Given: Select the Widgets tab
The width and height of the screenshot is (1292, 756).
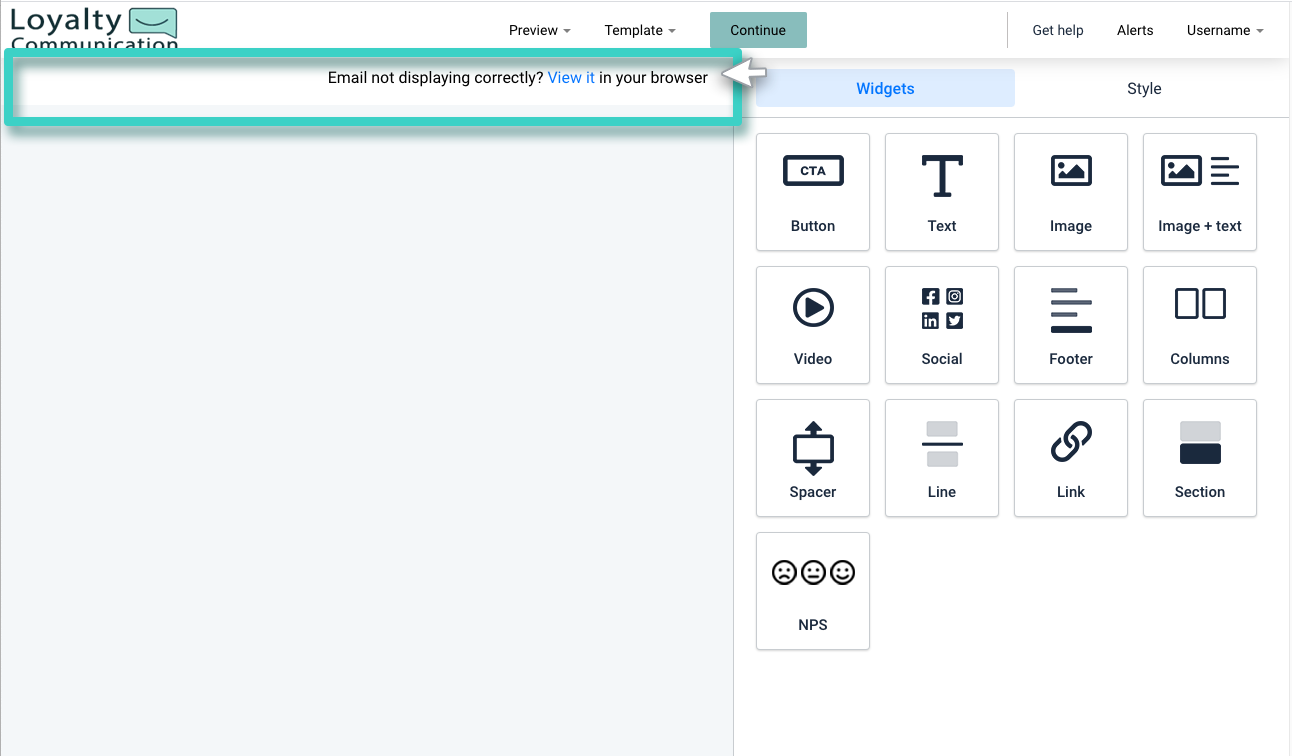Looking at the screenshot, I should tap(885, 88).
